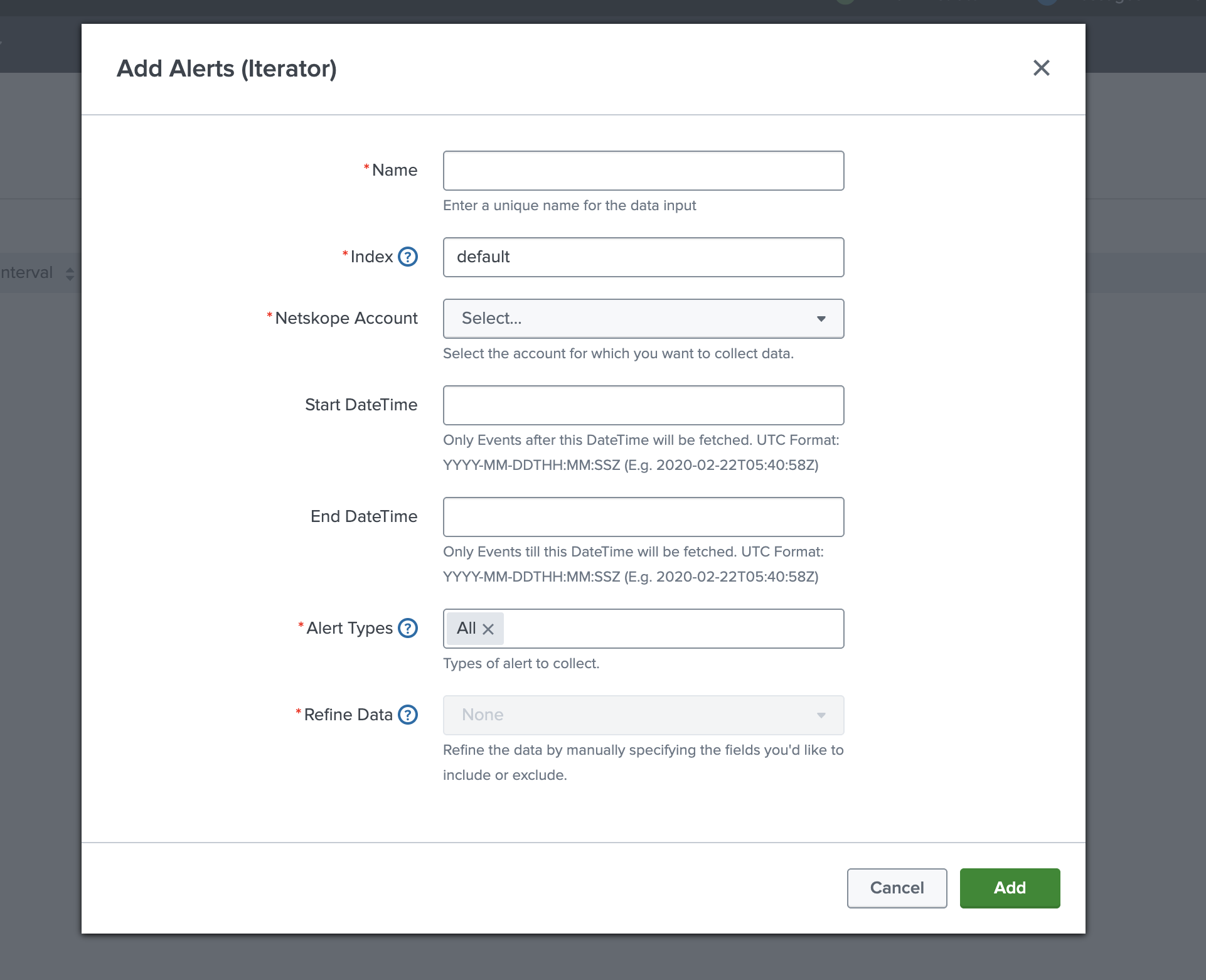Click the End DateTime input field
The width and height of the screenshot is (1206, 980).
point(643,517)
